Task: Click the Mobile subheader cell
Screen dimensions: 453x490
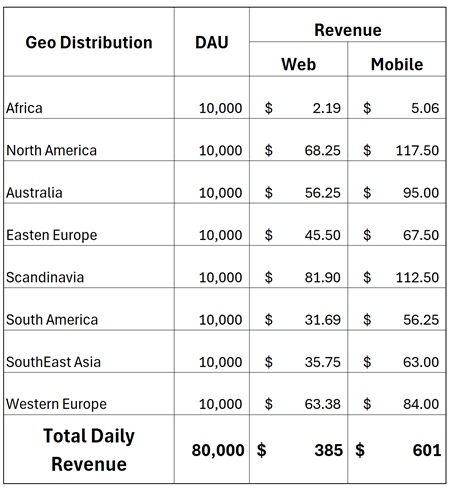Action: 397,59
